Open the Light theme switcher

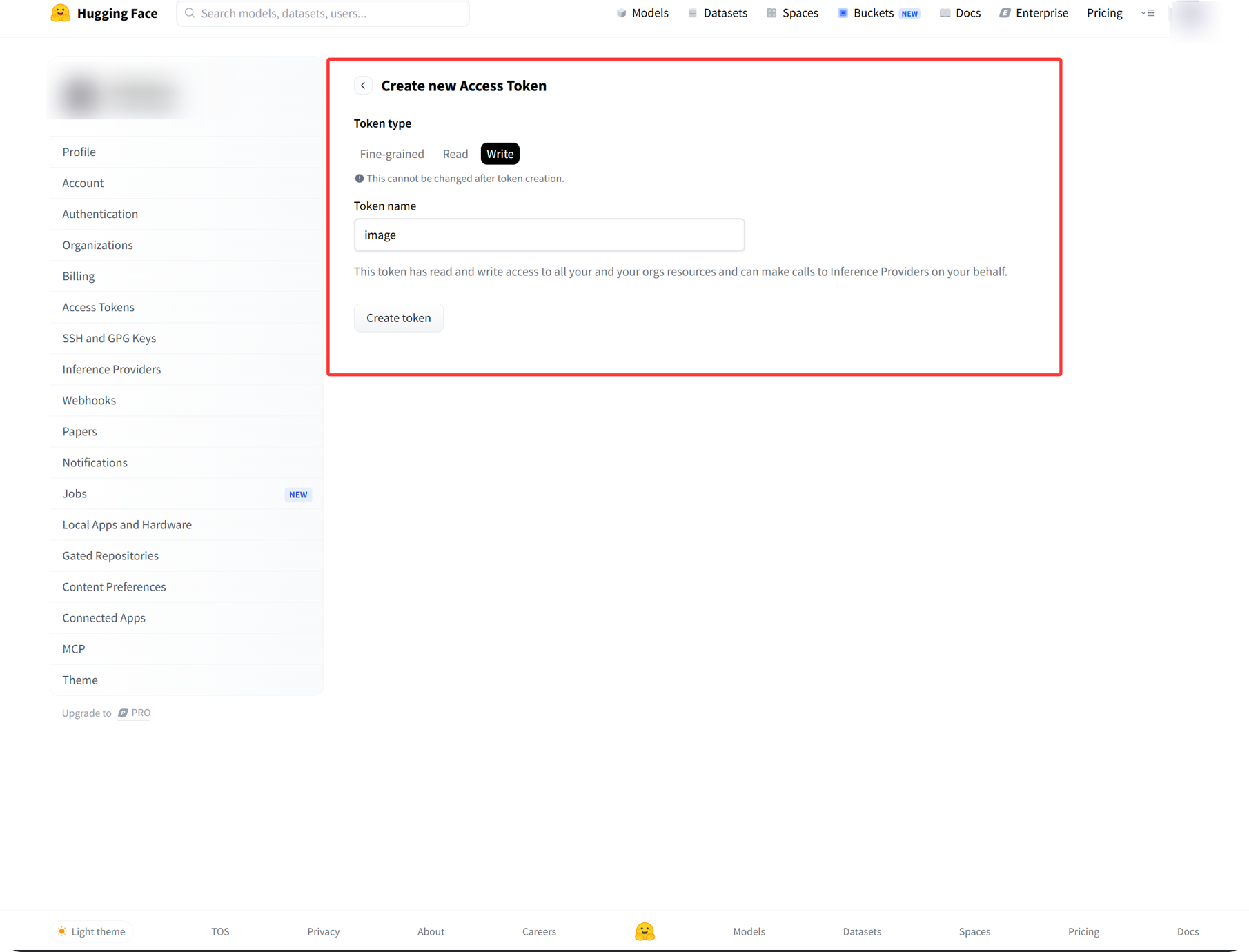(x=92, y=931)
